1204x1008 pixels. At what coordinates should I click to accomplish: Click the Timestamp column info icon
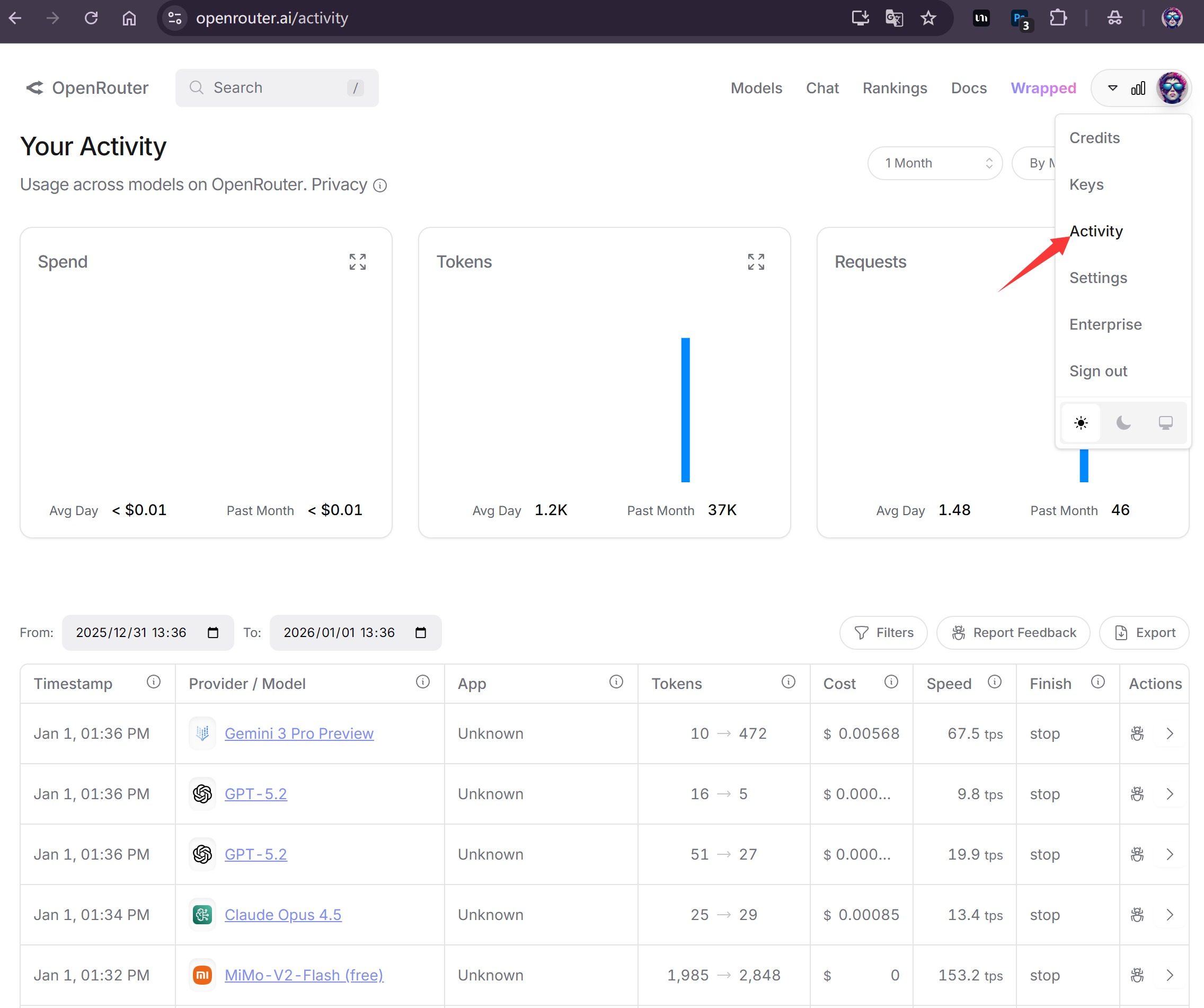coord(153,682)
